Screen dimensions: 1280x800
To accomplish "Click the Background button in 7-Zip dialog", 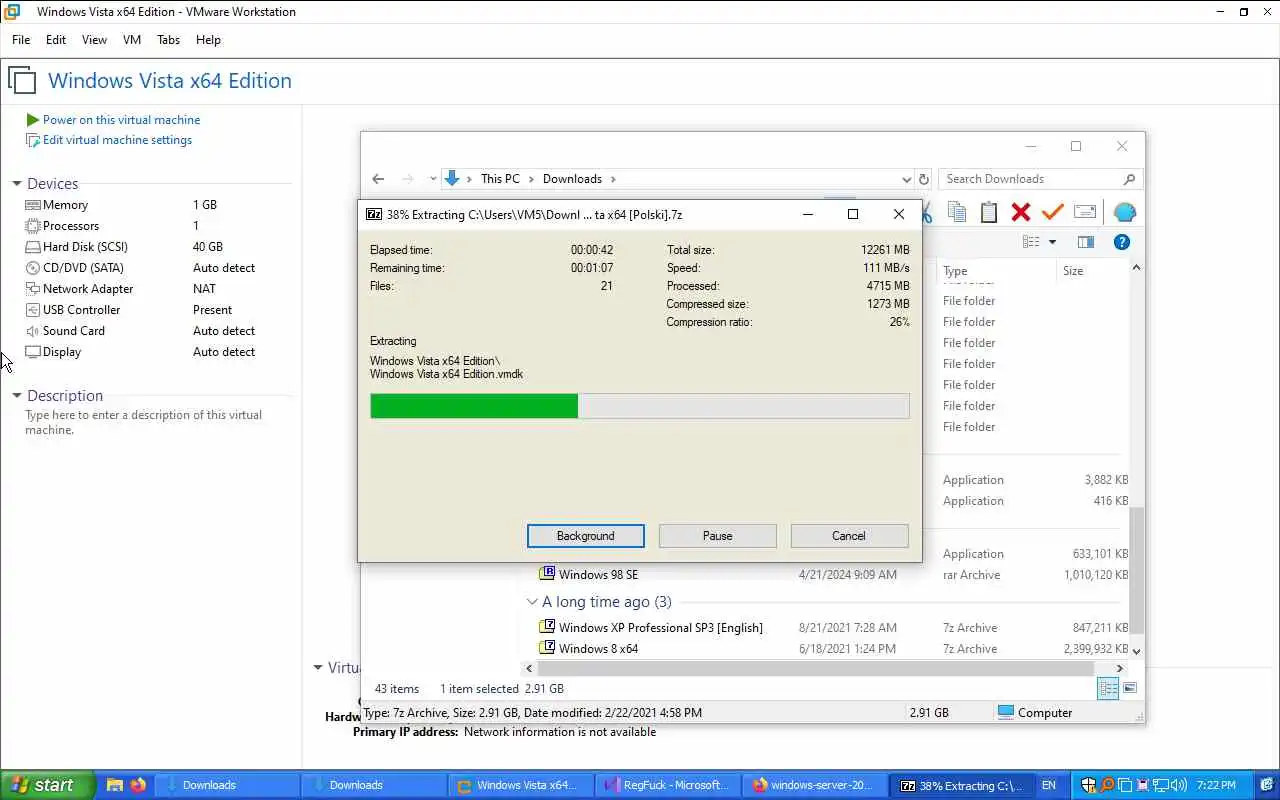I will click(586, 536).
